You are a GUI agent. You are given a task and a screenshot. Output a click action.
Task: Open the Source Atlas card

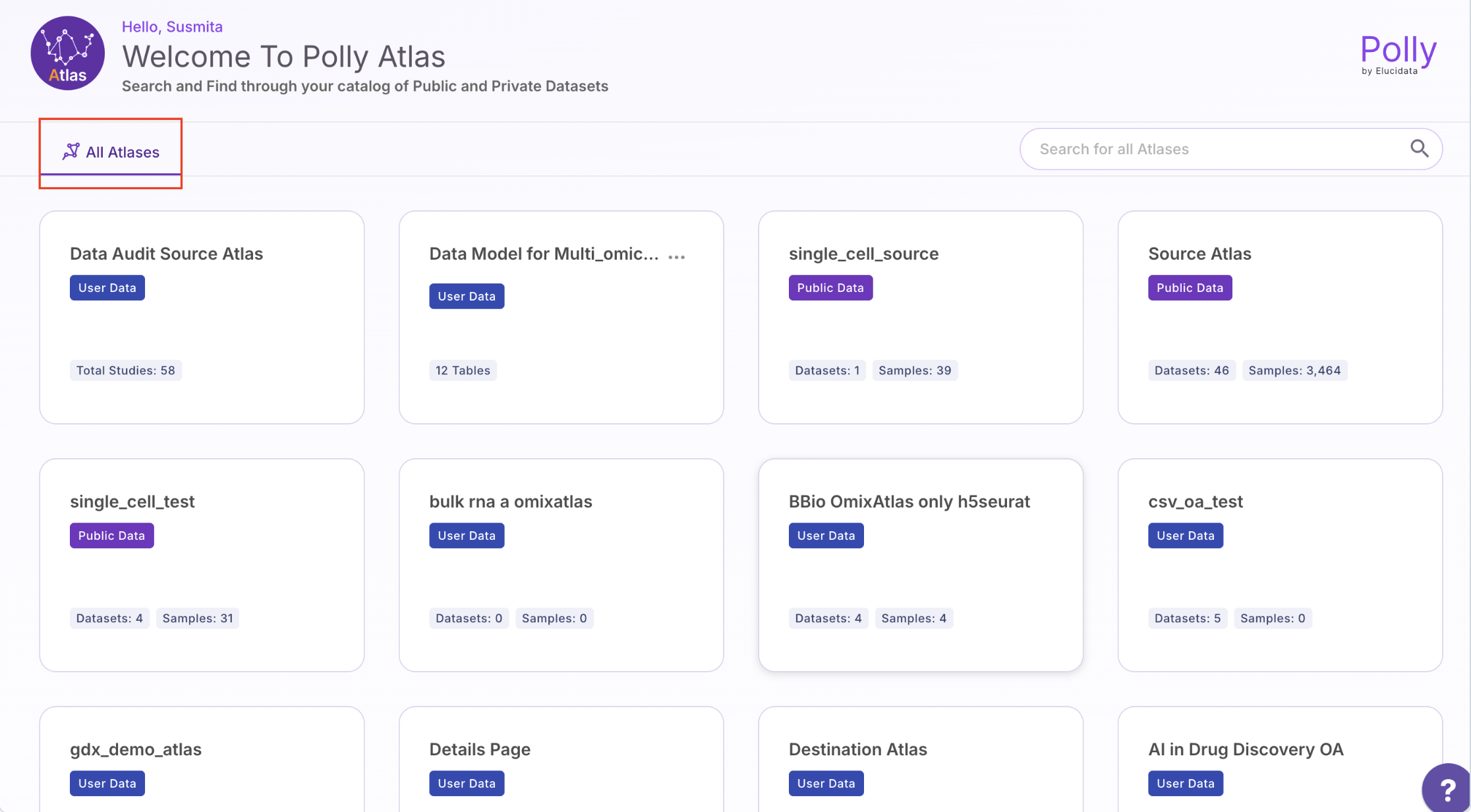(1279, 316)
